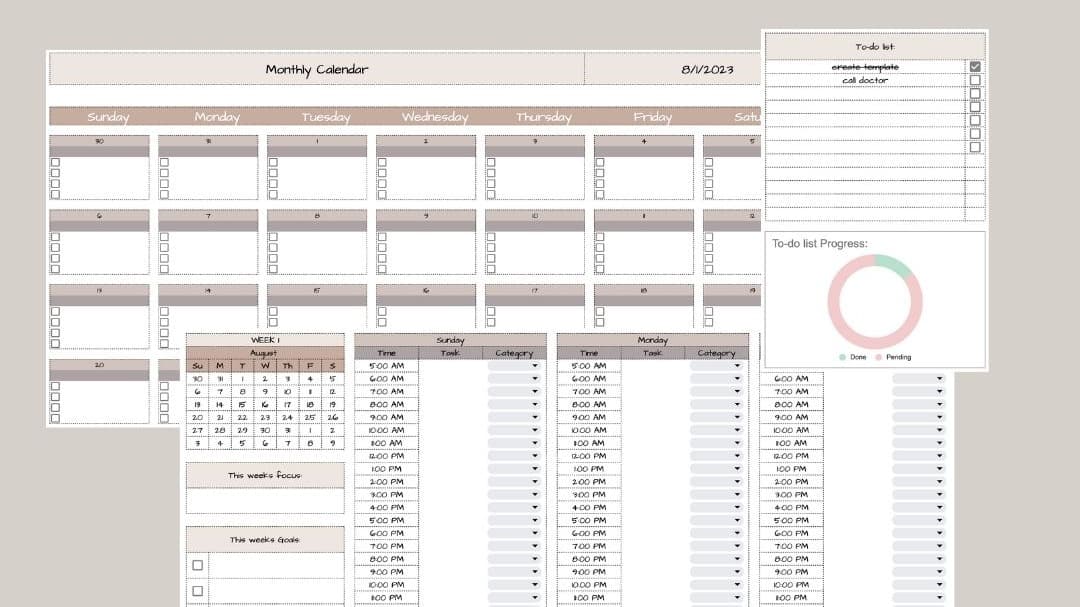Check first checkbox under calendar day 20
Screen dimensions: 1080x607
point(55,387)
